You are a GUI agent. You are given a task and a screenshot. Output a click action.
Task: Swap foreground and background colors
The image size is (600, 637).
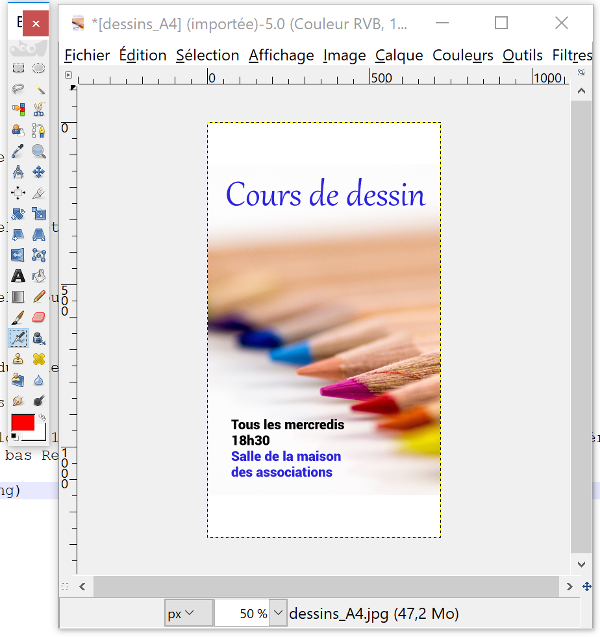pos(42,418)
